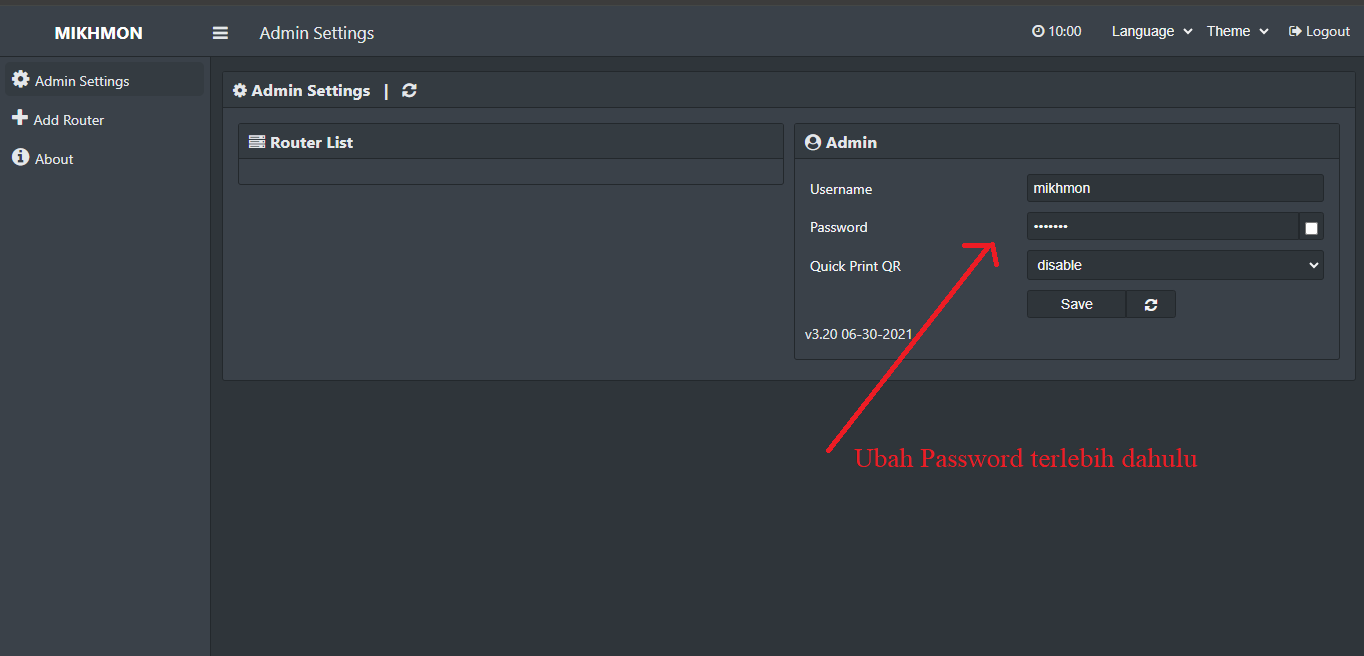Click the Router List header icon

[257, 142]
